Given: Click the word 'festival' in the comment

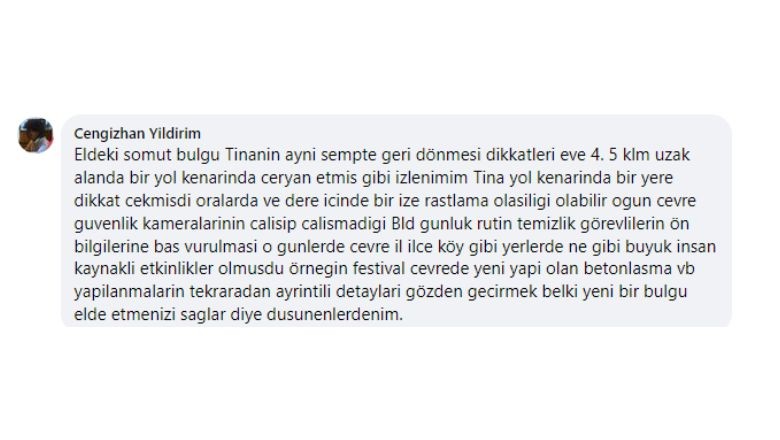Looking at the screenshot, I should pos(379,269).
